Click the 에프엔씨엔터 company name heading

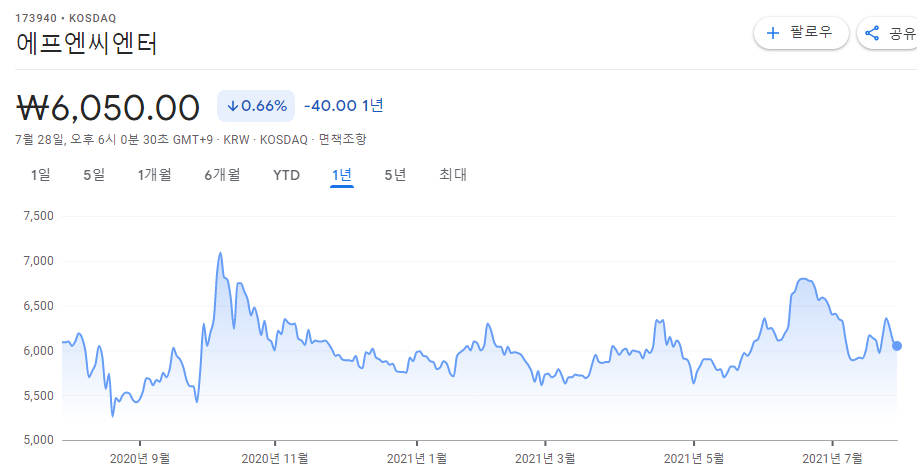click(x=87, y=43)
